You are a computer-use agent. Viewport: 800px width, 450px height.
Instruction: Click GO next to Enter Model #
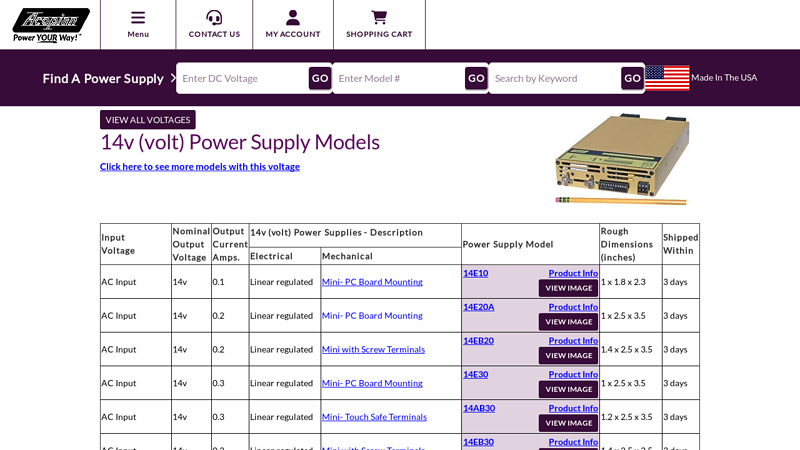(476, 78)
